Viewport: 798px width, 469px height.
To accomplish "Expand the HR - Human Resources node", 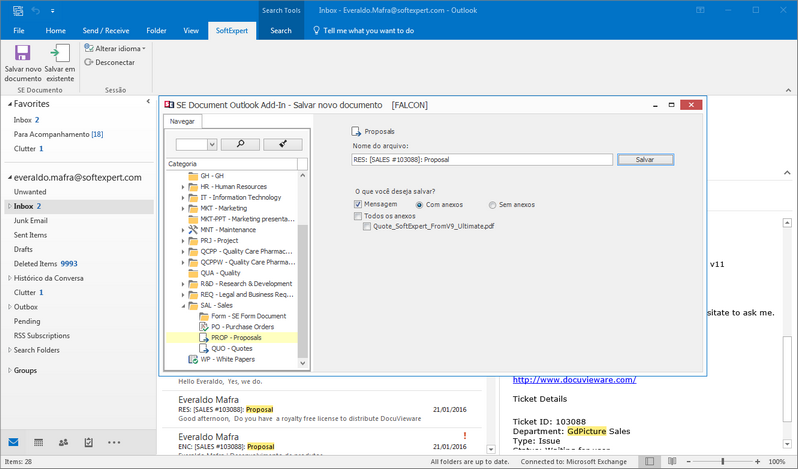I will point(183,187).
